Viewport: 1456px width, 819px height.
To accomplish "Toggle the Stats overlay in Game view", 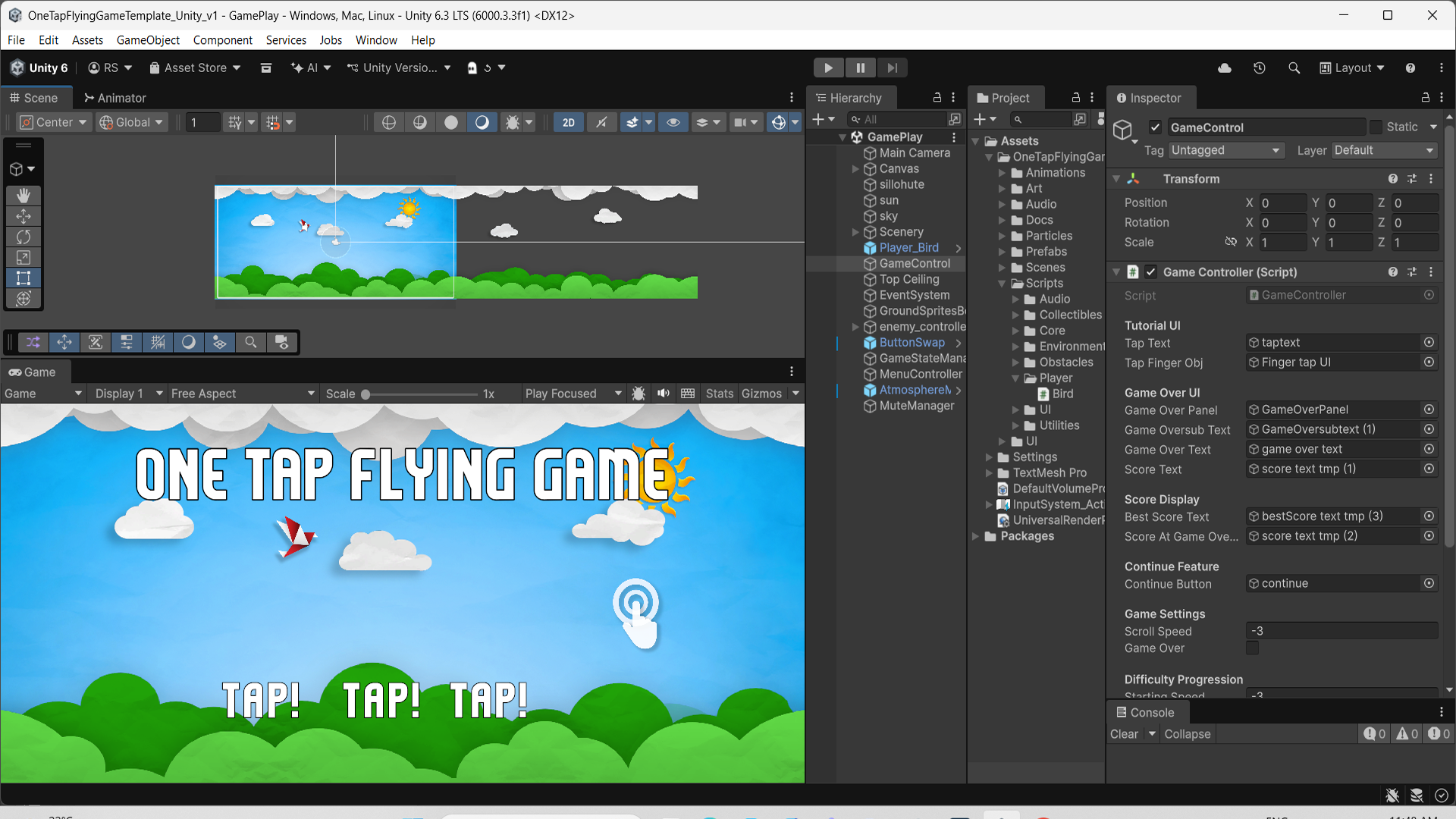I will click(719, 393).
